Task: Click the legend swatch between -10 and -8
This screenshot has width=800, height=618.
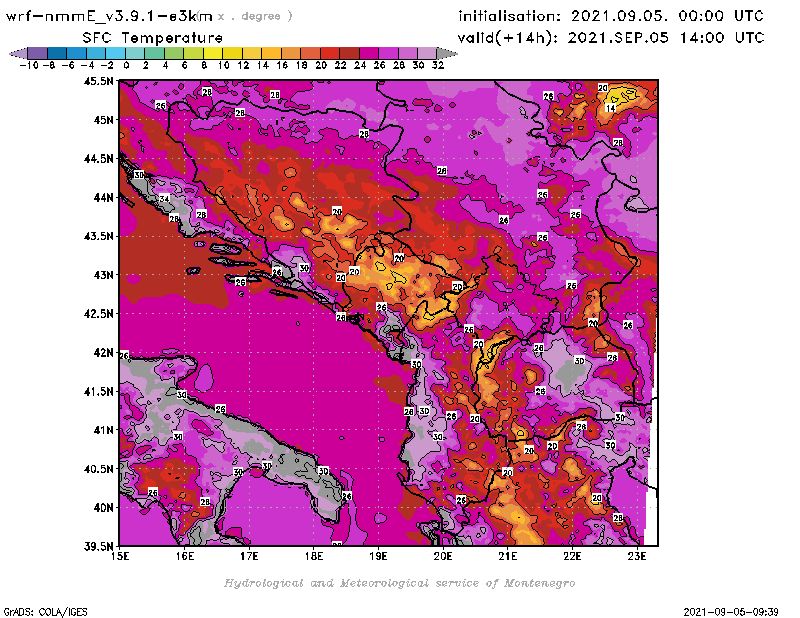Action: click(x=38, y=53)
